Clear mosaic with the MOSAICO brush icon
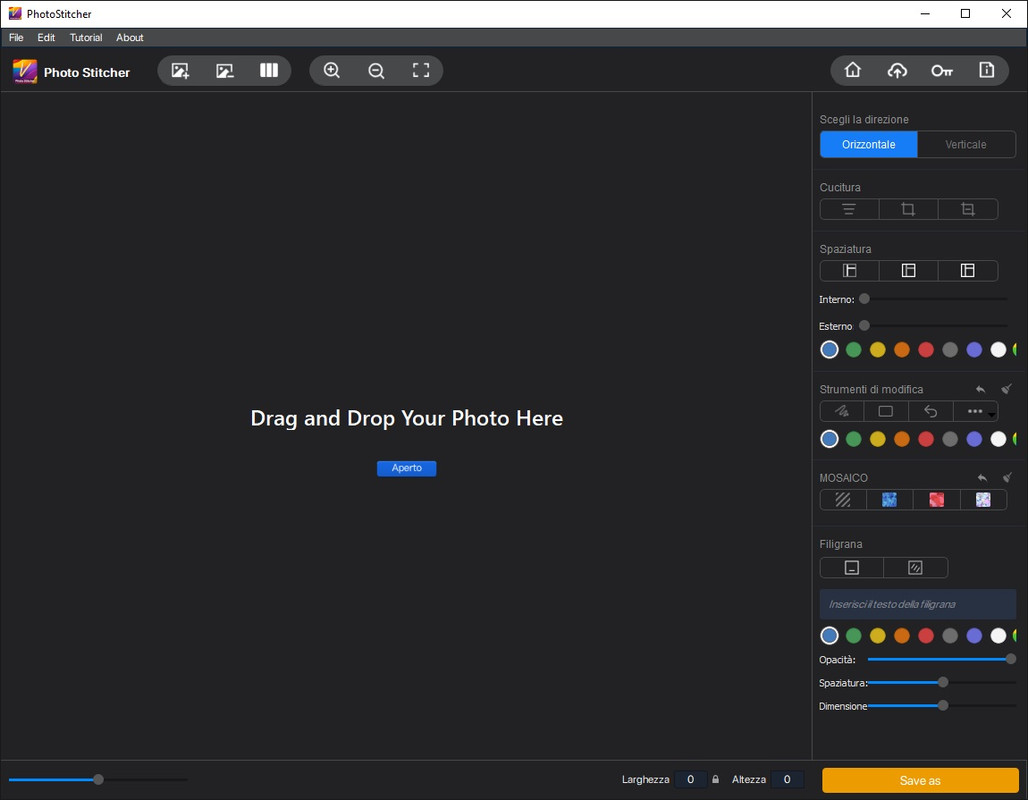 (x=1007, y=477)
